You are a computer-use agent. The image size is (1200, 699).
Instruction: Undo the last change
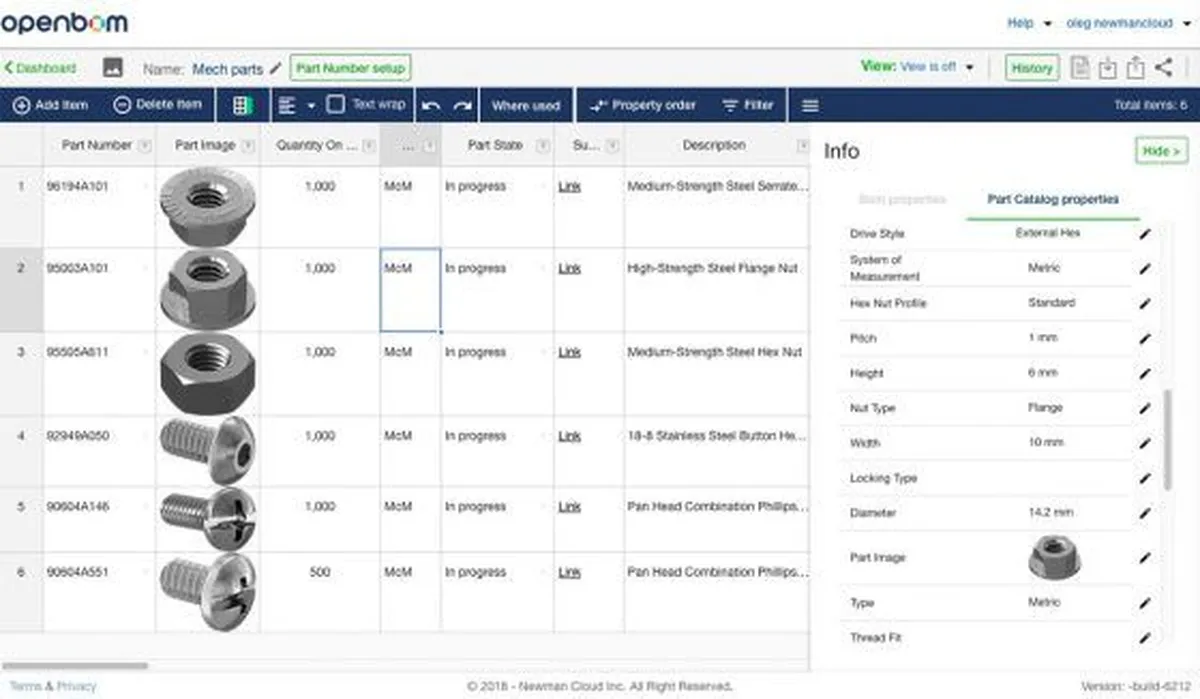coord(431,106)
